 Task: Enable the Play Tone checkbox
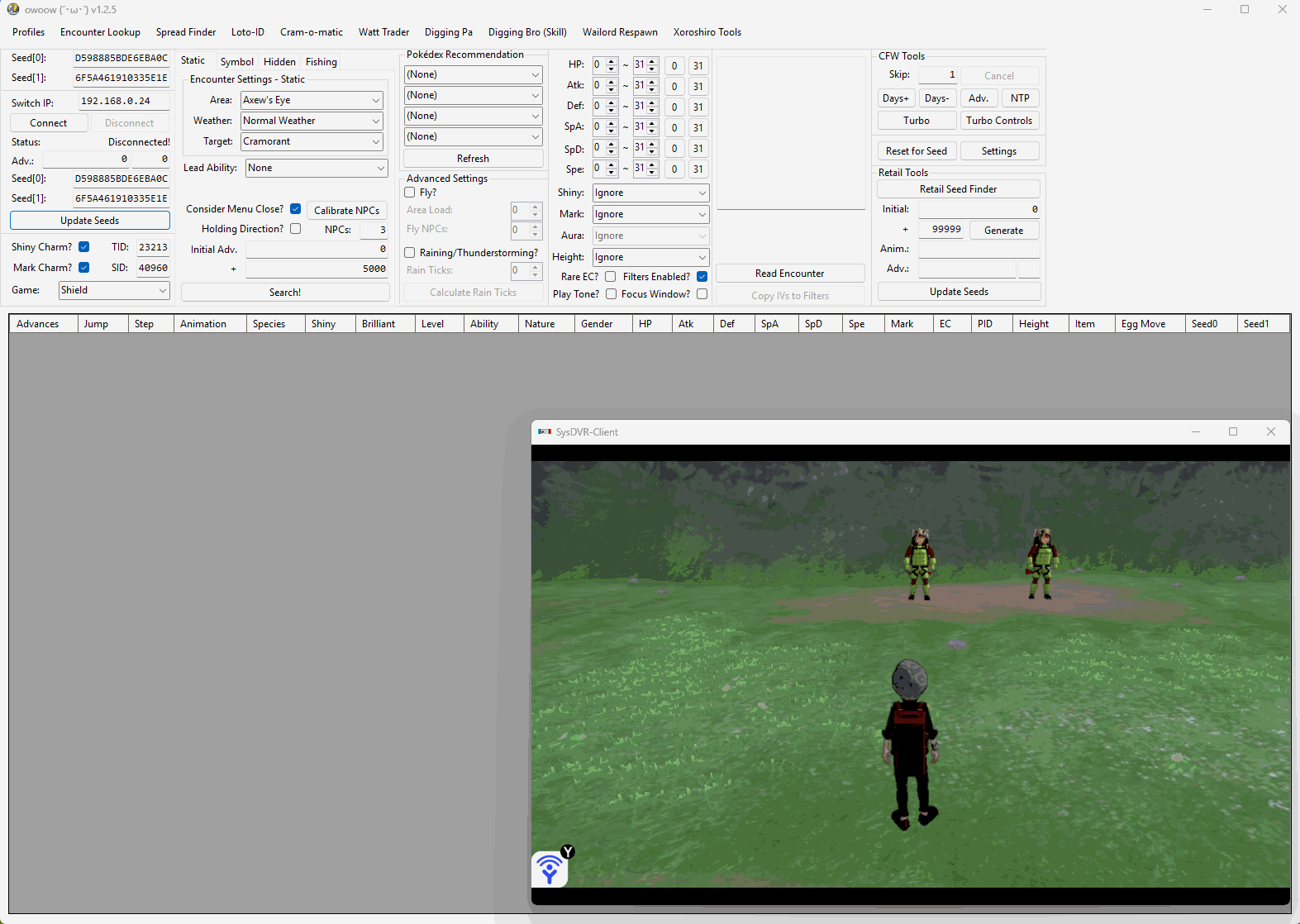coord(611,294)
